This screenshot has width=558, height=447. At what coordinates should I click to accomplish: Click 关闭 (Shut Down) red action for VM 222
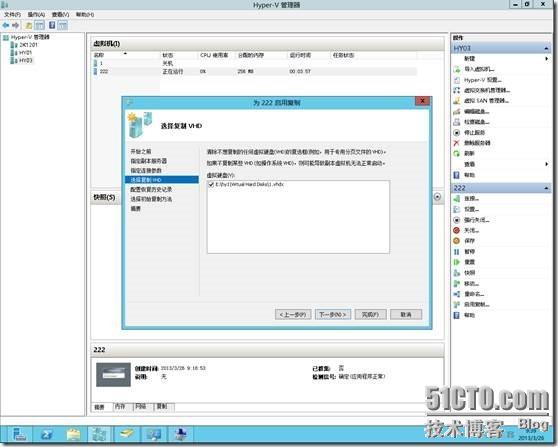472,230
